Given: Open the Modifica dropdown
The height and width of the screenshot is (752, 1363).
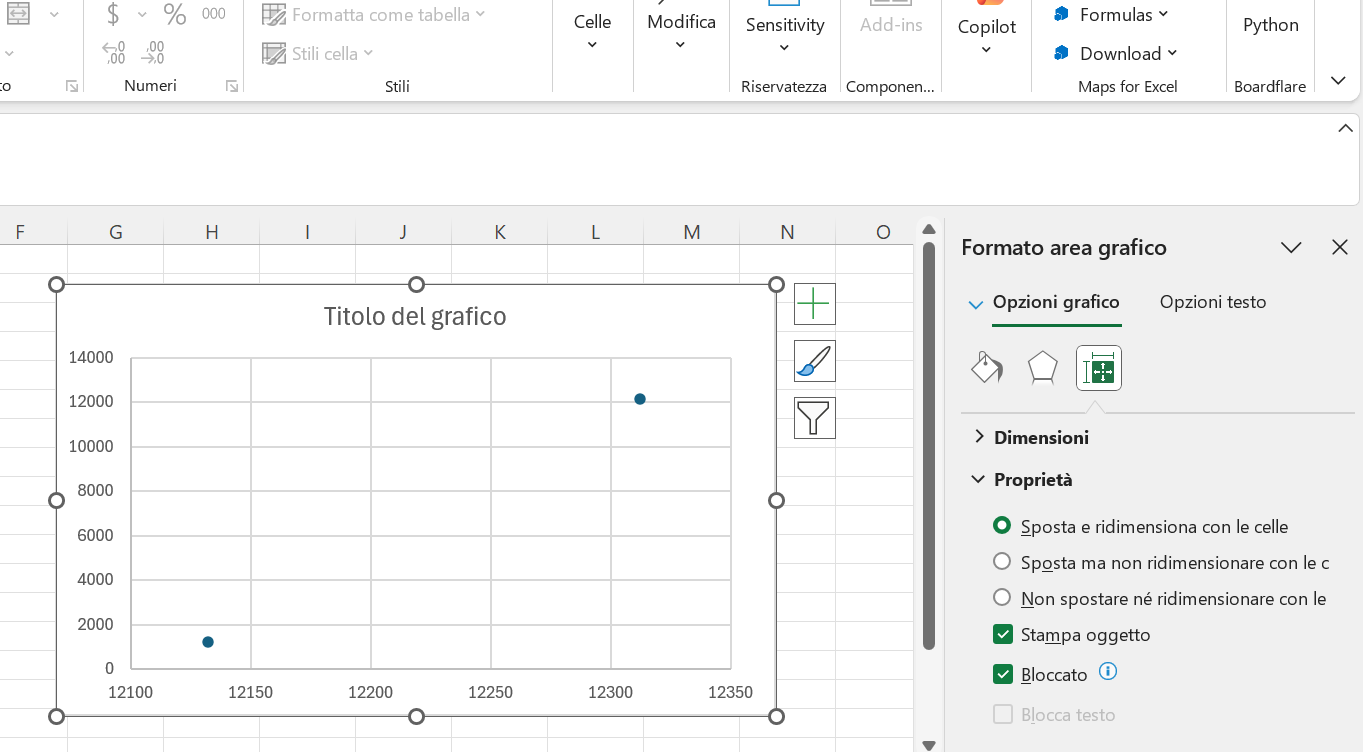Looking at the screenshot, I should (x=681, y=32).
